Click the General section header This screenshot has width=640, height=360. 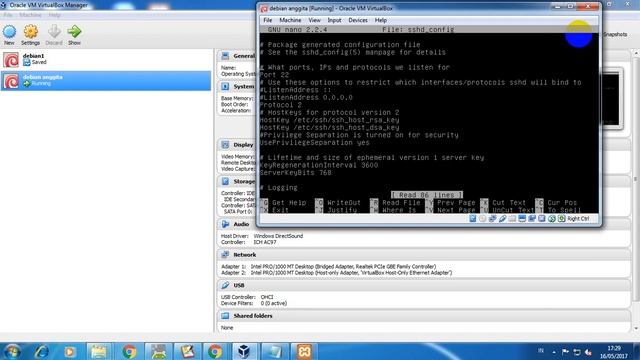point(244,56)
